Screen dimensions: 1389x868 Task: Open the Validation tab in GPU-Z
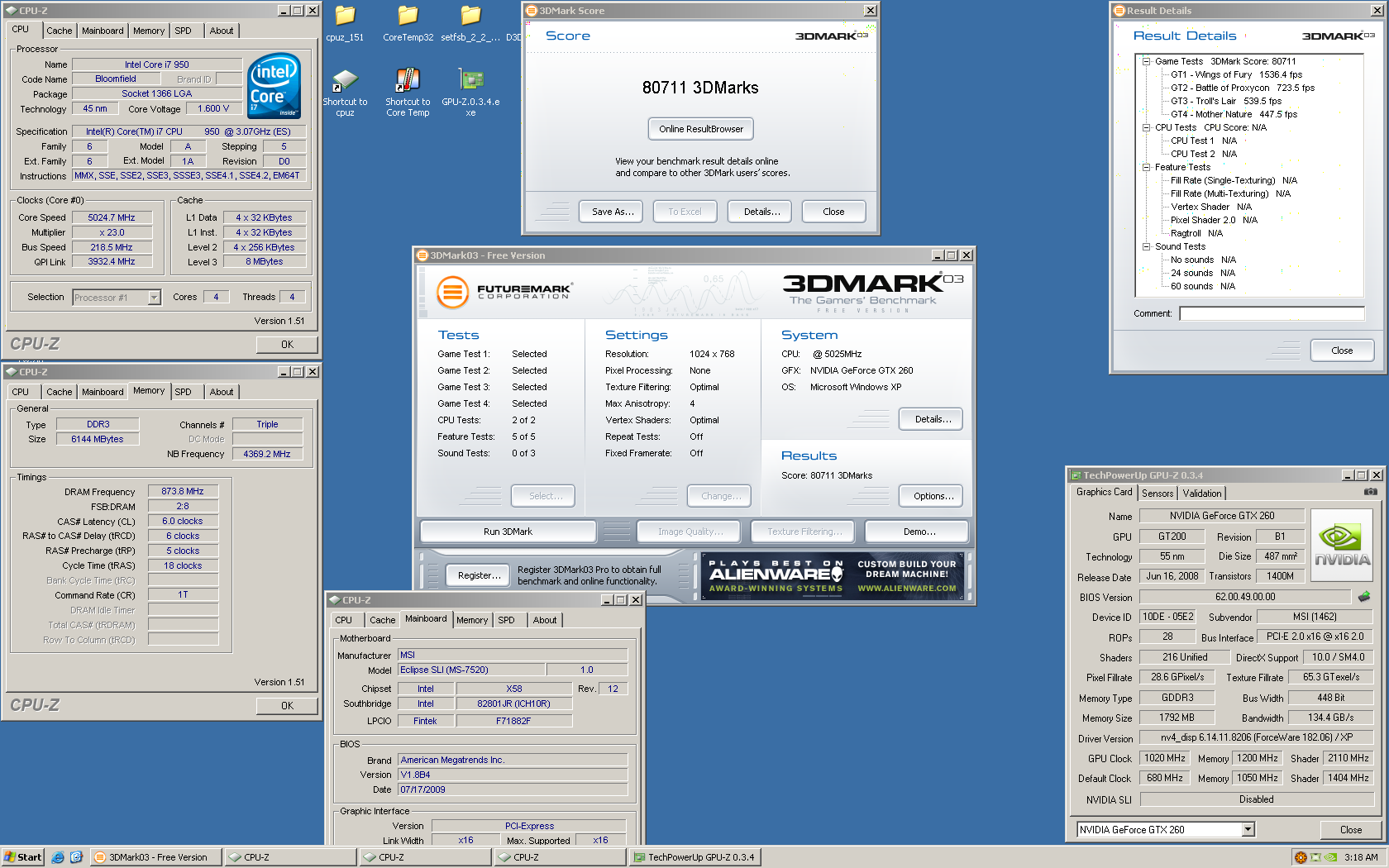click(x=1201, y=493)
